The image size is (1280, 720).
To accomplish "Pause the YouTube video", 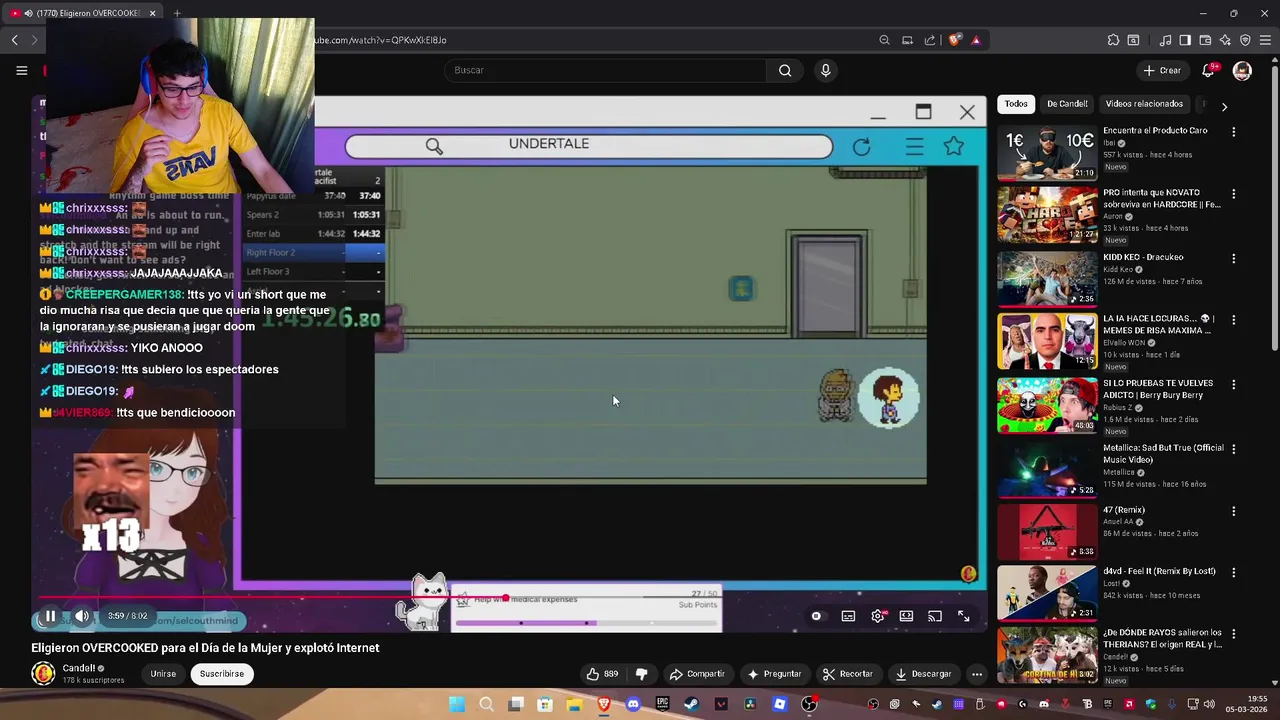I will coord(50,616).
